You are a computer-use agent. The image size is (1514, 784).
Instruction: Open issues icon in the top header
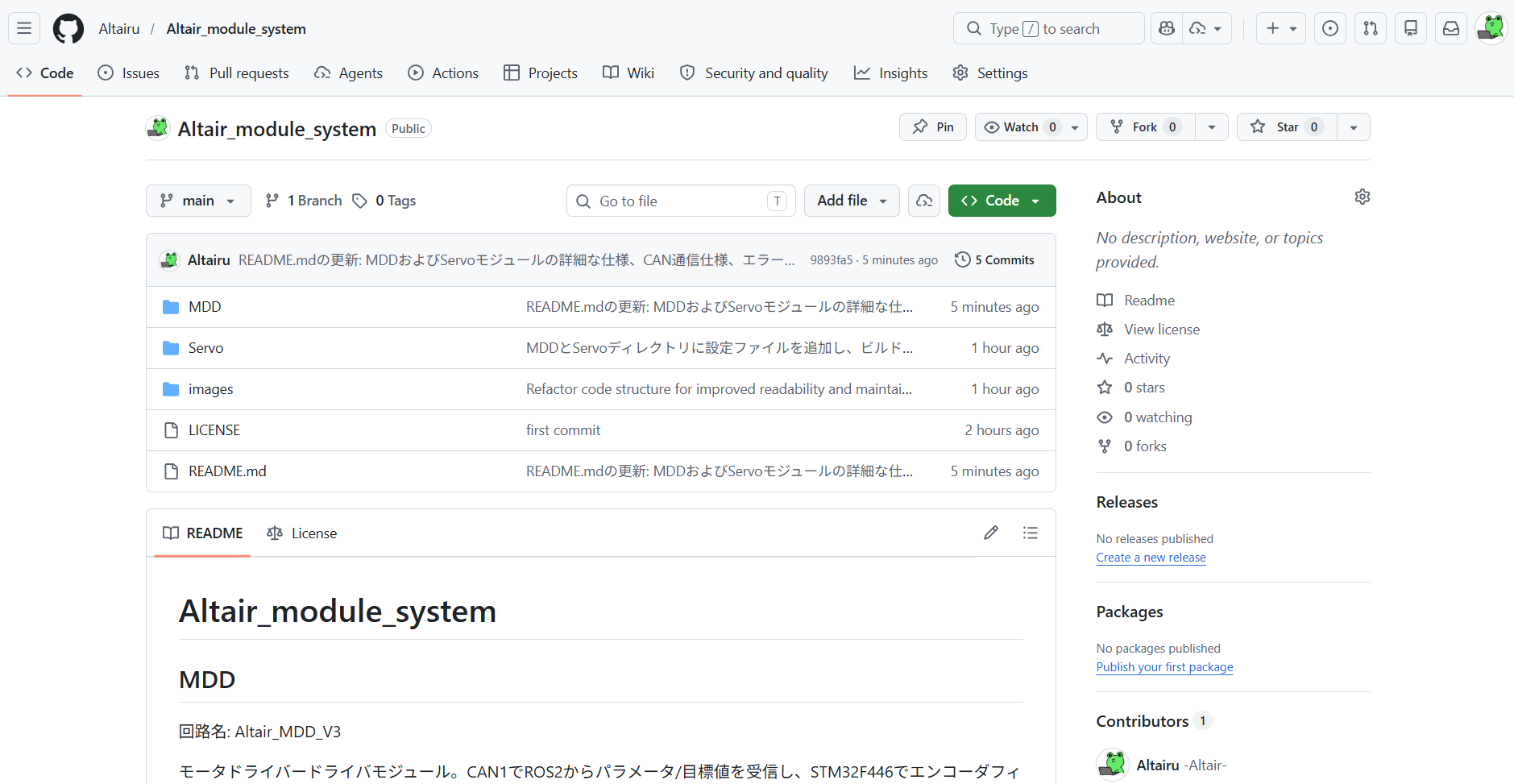coord(1329,28)
